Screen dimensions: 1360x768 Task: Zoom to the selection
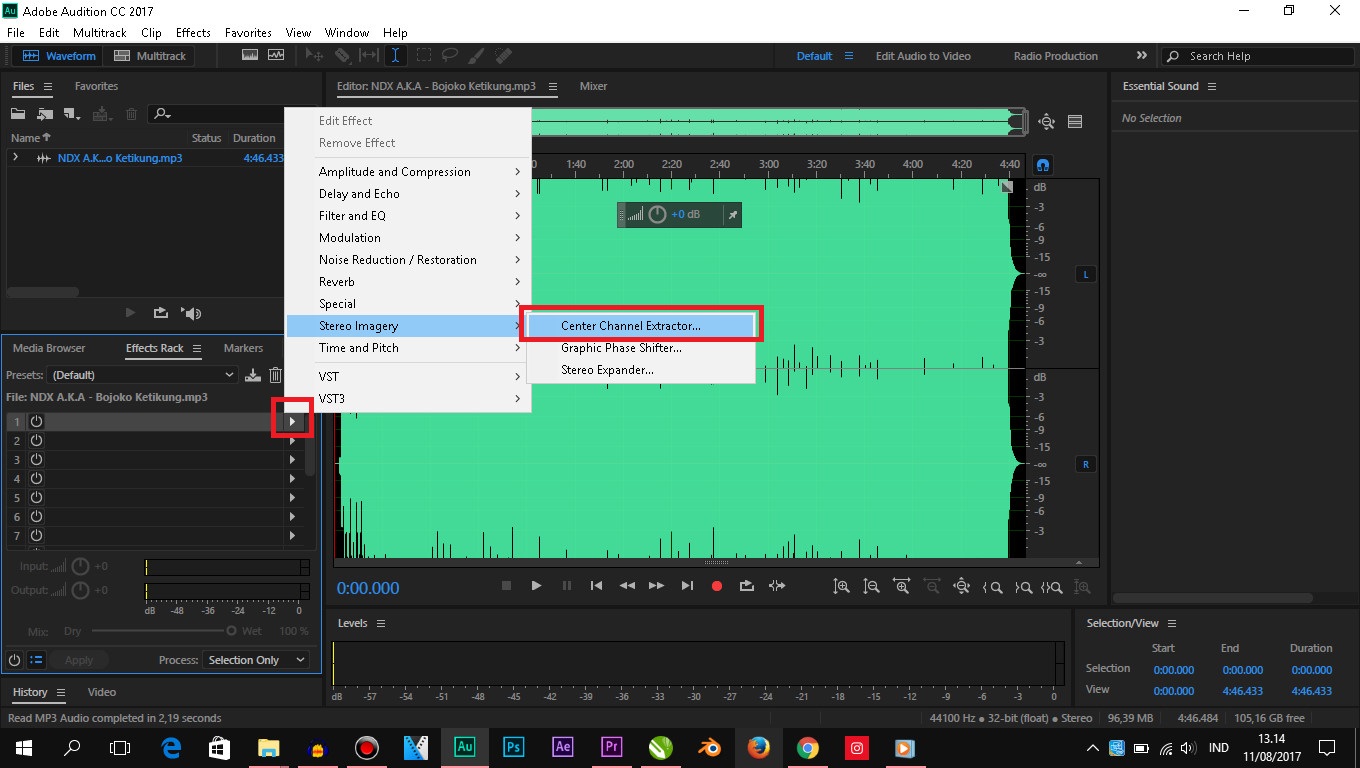pos(1052,587)
